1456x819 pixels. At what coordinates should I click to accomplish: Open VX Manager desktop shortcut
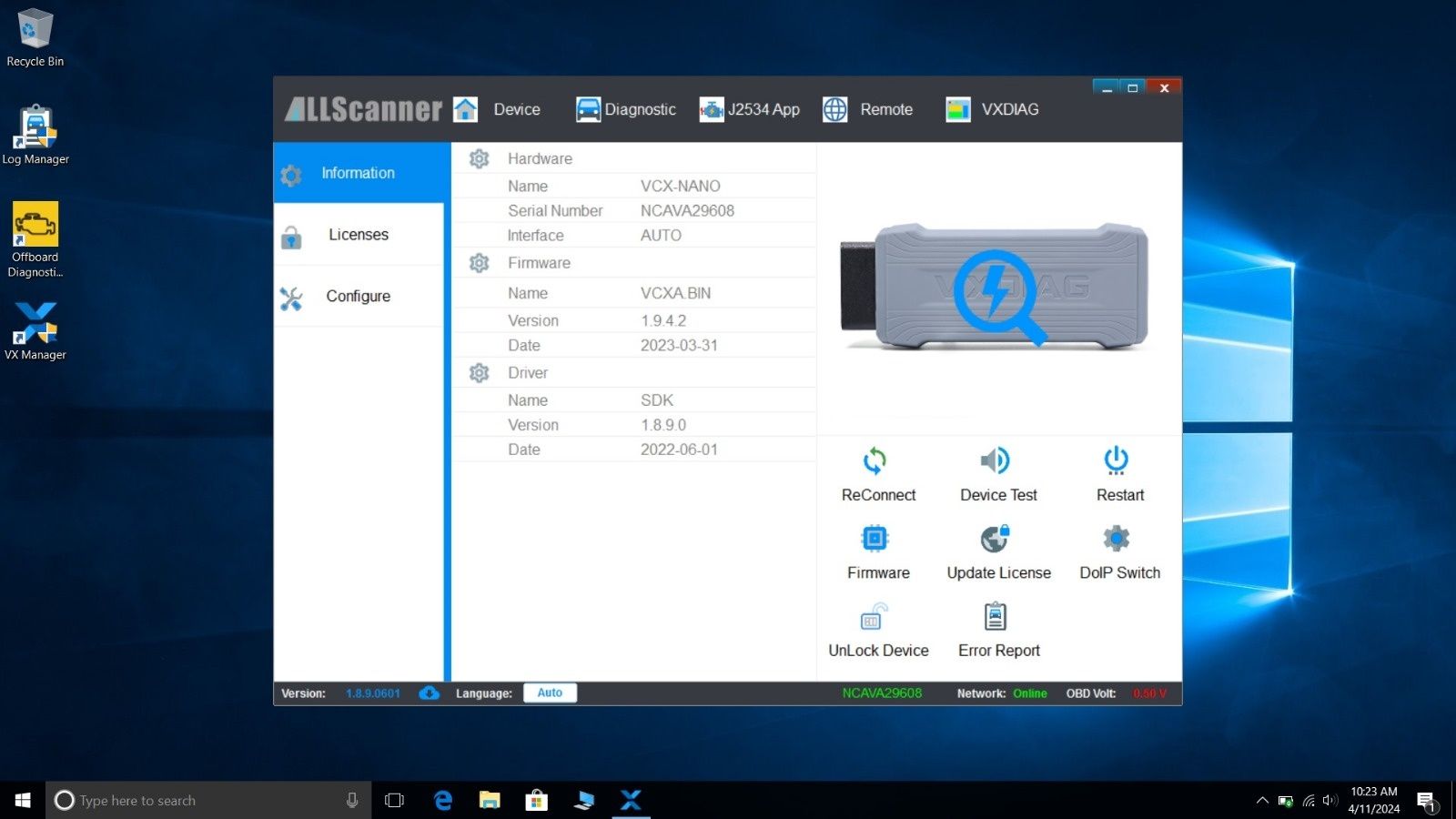click(35, 330)
